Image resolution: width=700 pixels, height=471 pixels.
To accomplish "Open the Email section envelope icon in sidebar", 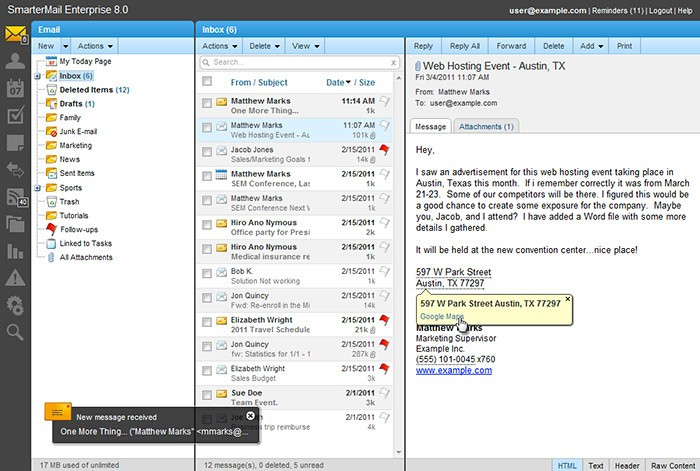I will pos(16,34).
